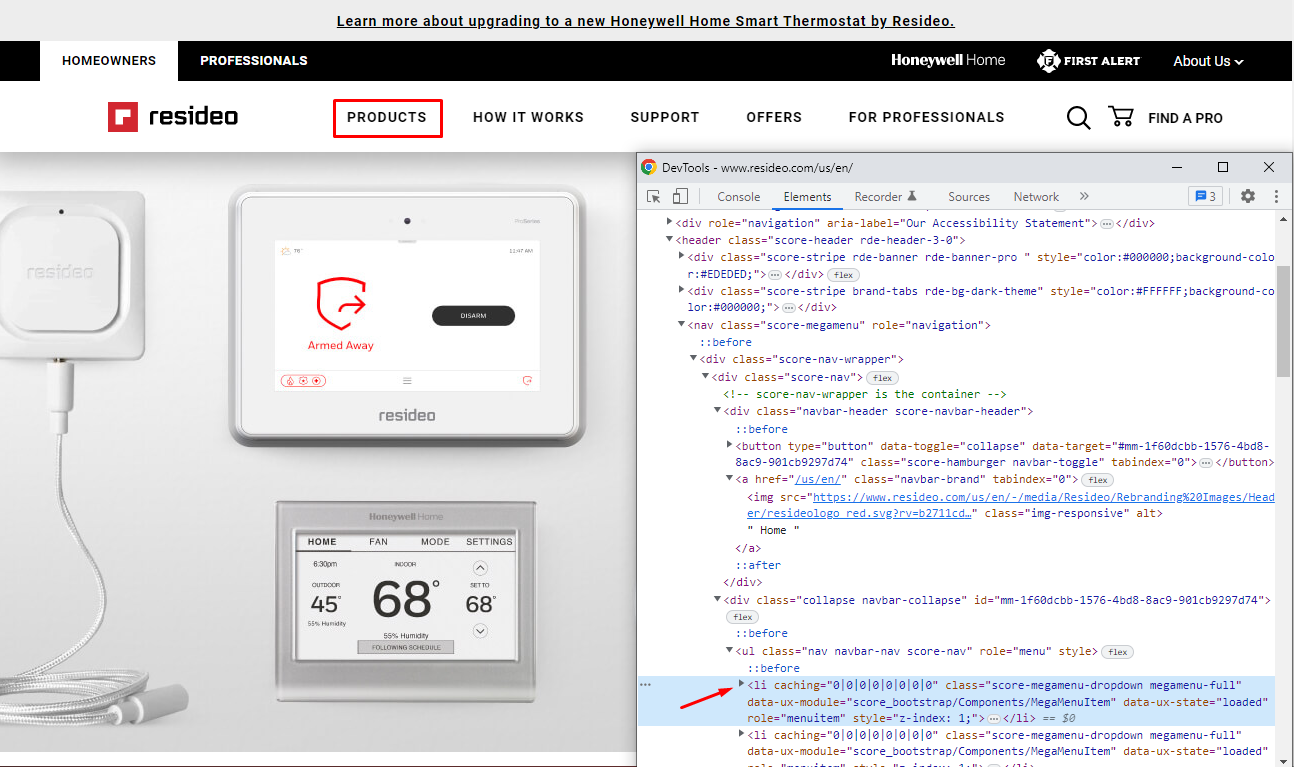Expand the hamburger button node
The width and height of the screenshot is (1294, 767).
pyautogui.click(x=730, y=445)
